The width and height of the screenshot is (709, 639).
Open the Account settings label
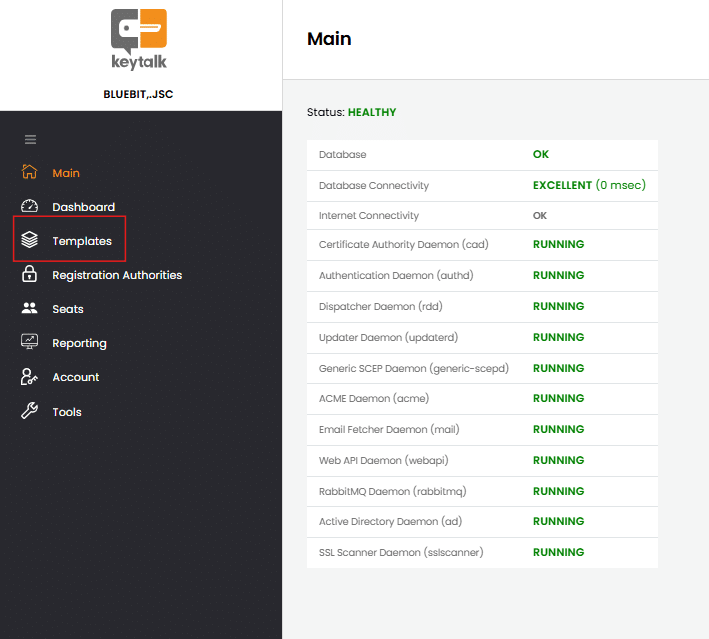76,377
